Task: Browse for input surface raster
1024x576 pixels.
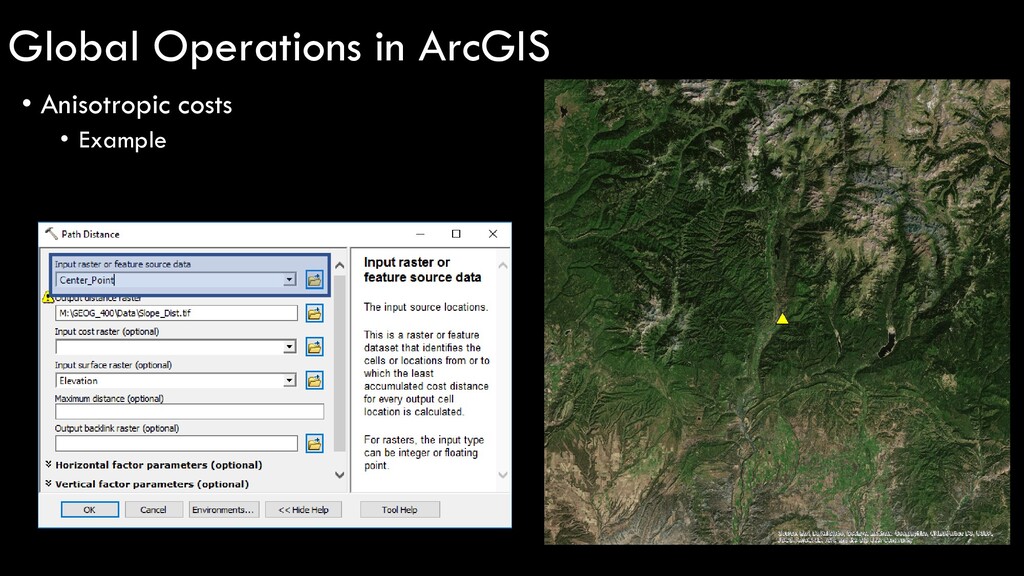Action: point(314,381)
